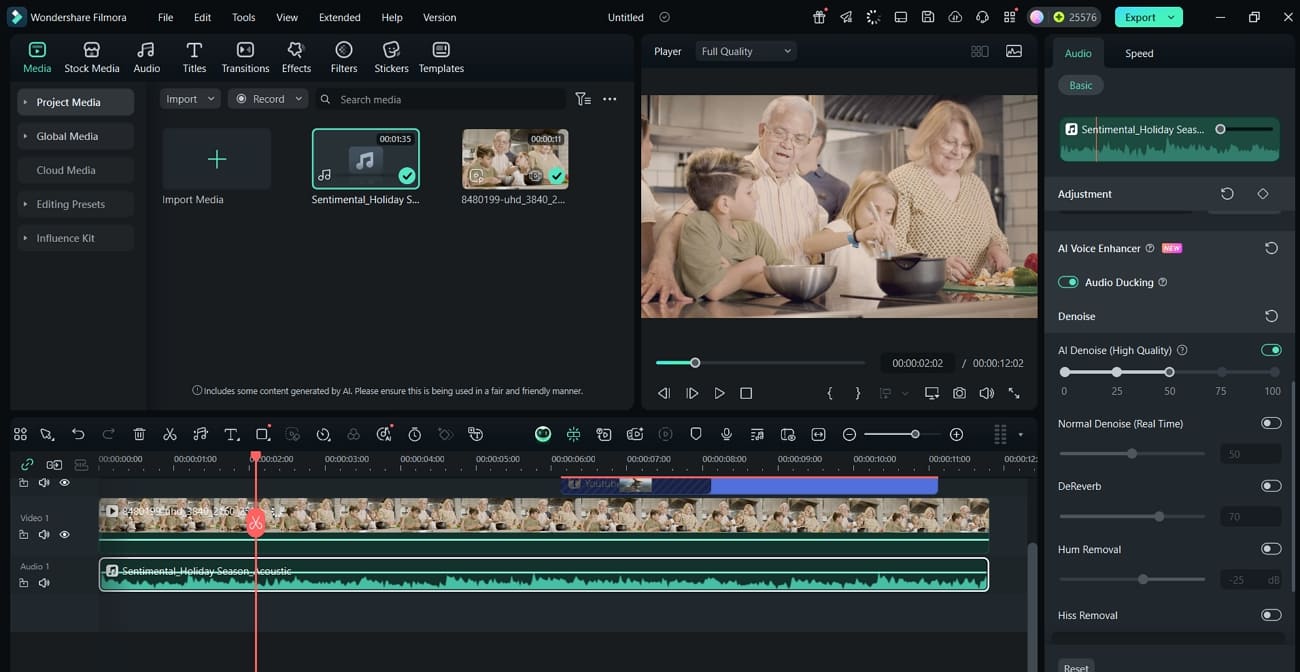
Task: Open the Export dropdown arrow
Action: pyautogui.click(x=1173, y=17)
